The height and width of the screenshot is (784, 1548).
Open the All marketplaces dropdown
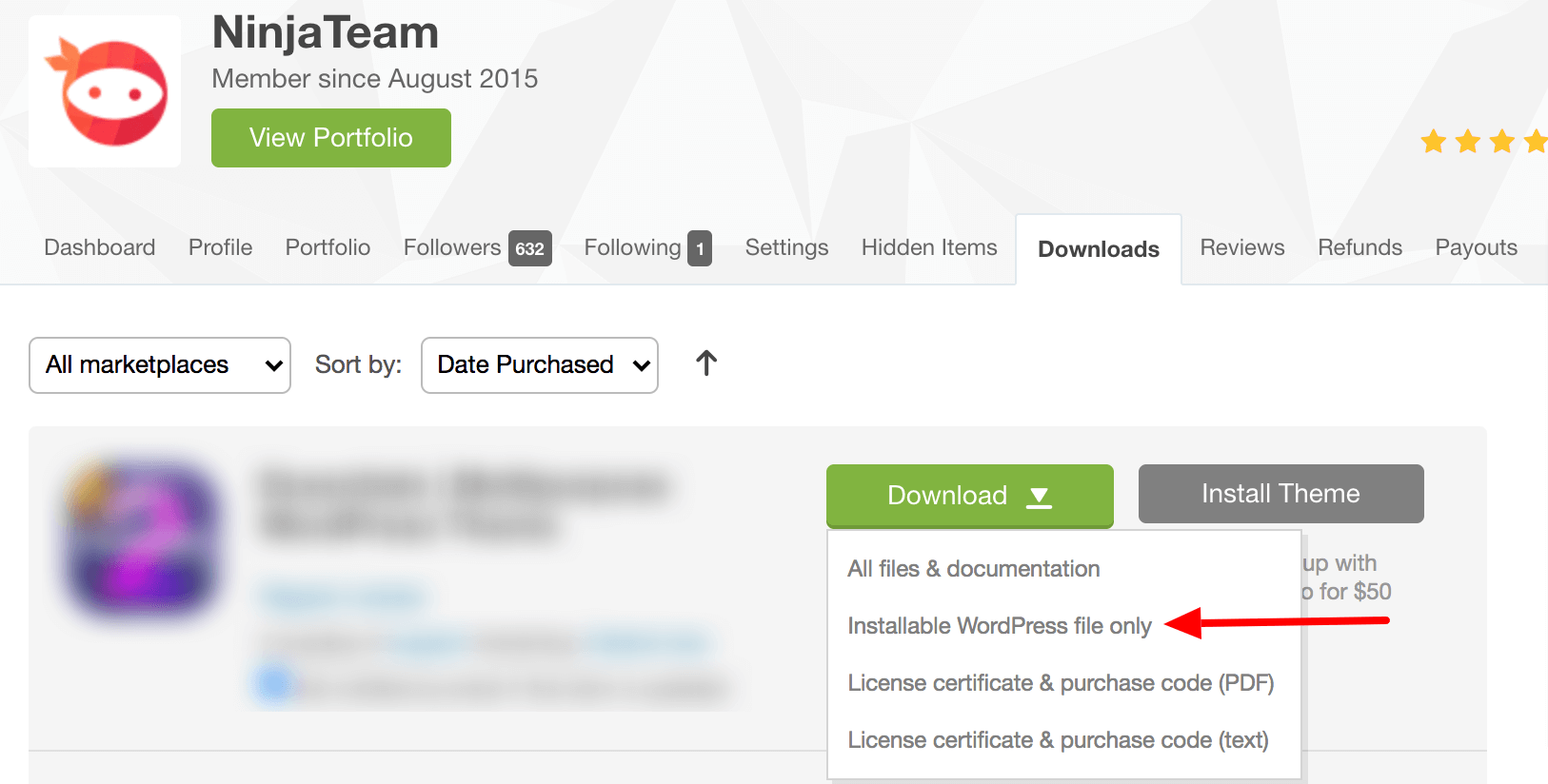click(160, 365)
